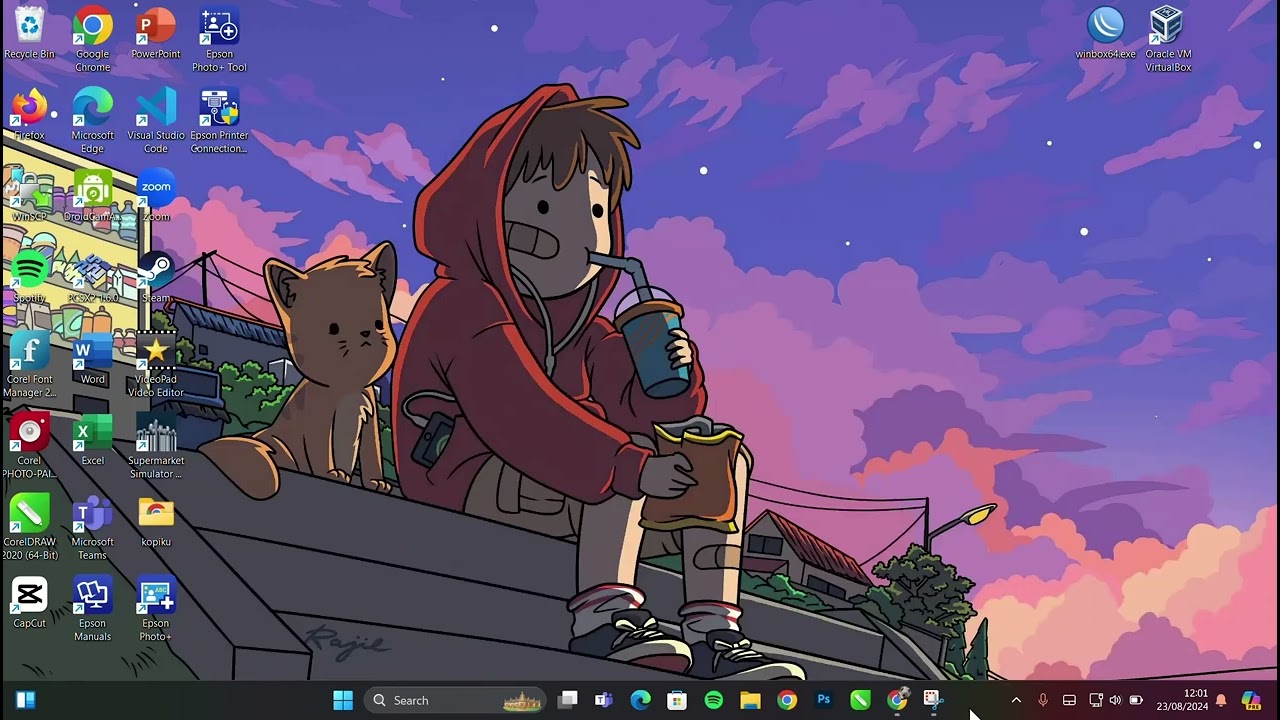The height and width of the screenshot is (720, 1280).
Task: Open Copilot preview from the taskbar corner
Action: pos(1251,700)
